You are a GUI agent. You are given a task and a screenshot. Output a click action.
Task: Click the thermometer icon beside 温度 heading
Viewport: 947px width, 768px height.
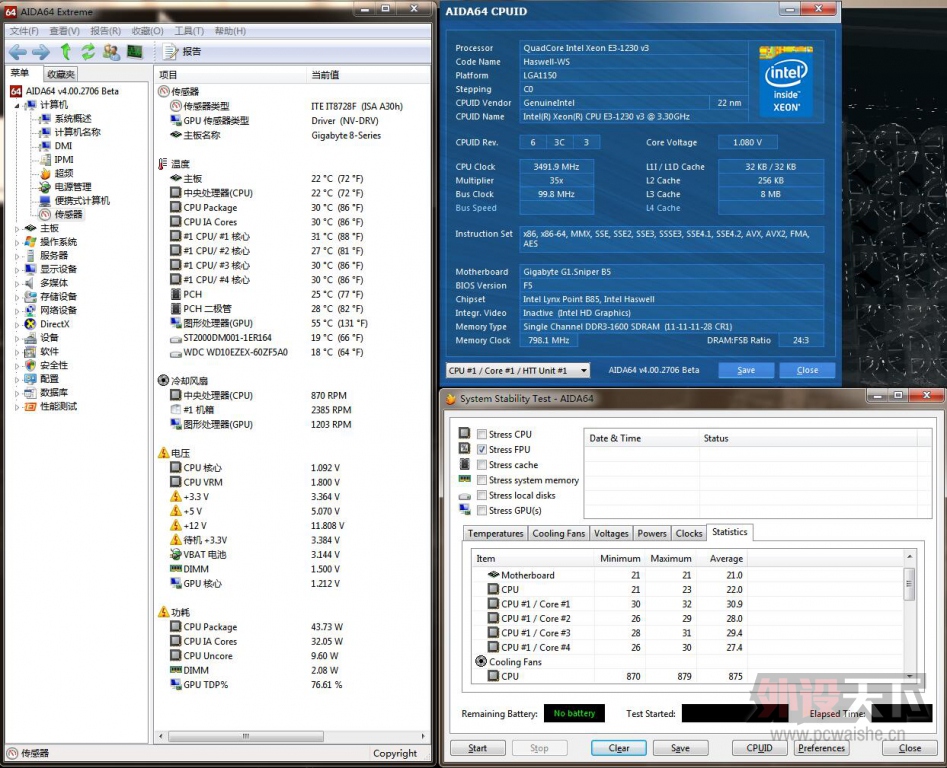tap(162, 164)
